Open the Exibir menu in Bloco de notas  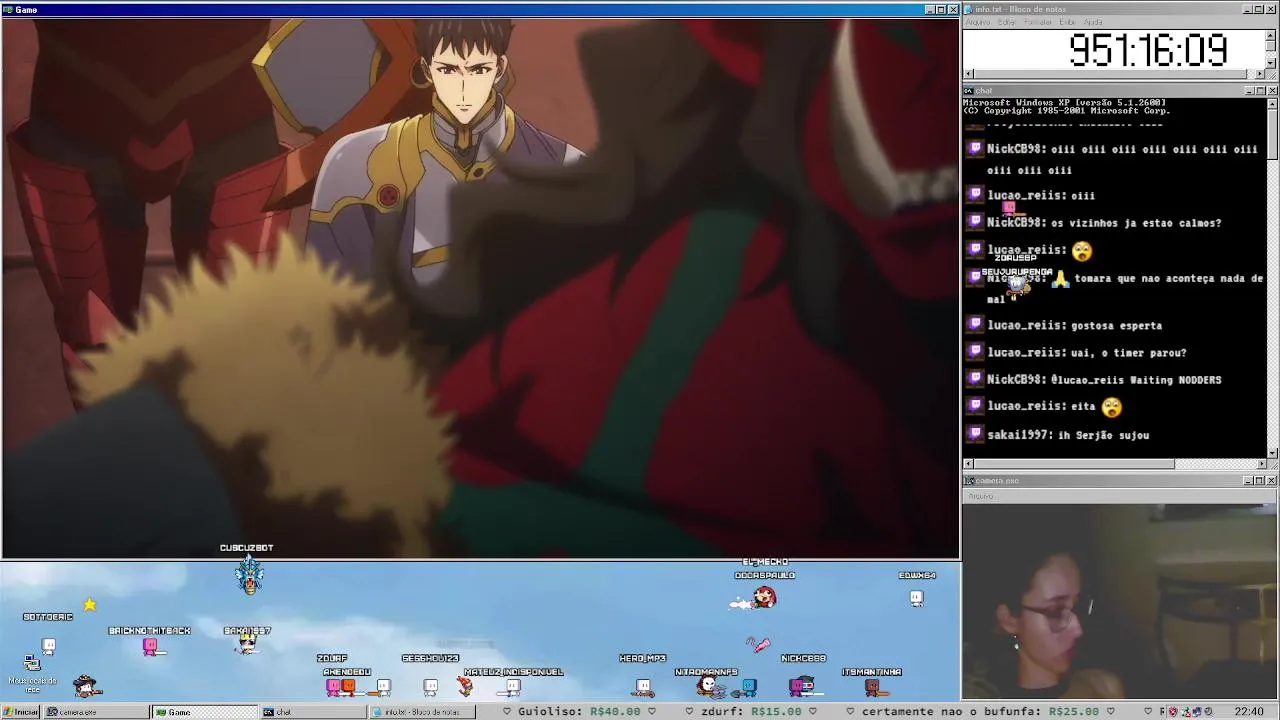(x=1068, y=22)
